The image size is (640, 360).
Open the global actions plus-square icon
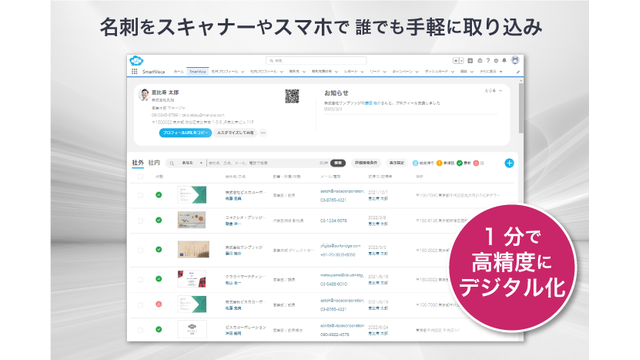[x=470, y=60]
